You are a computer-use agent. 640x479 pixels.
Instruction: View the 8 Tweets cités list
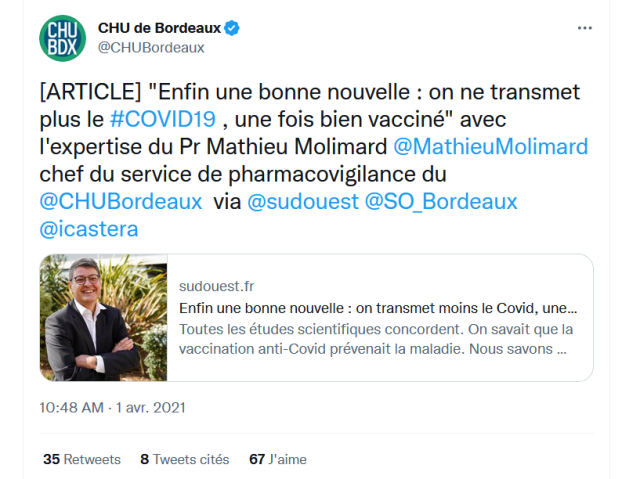click(185, 459)
